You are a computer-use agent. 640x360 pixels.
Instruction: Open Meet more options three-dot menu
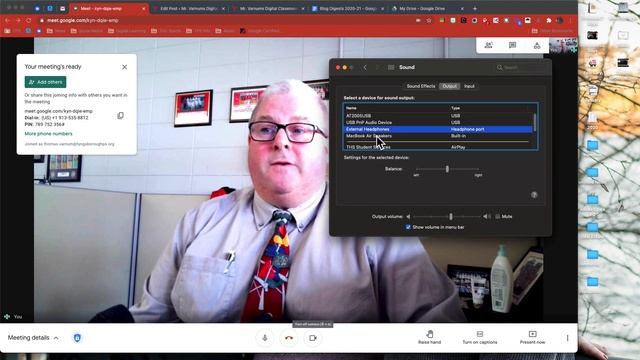tap(567, 338)
